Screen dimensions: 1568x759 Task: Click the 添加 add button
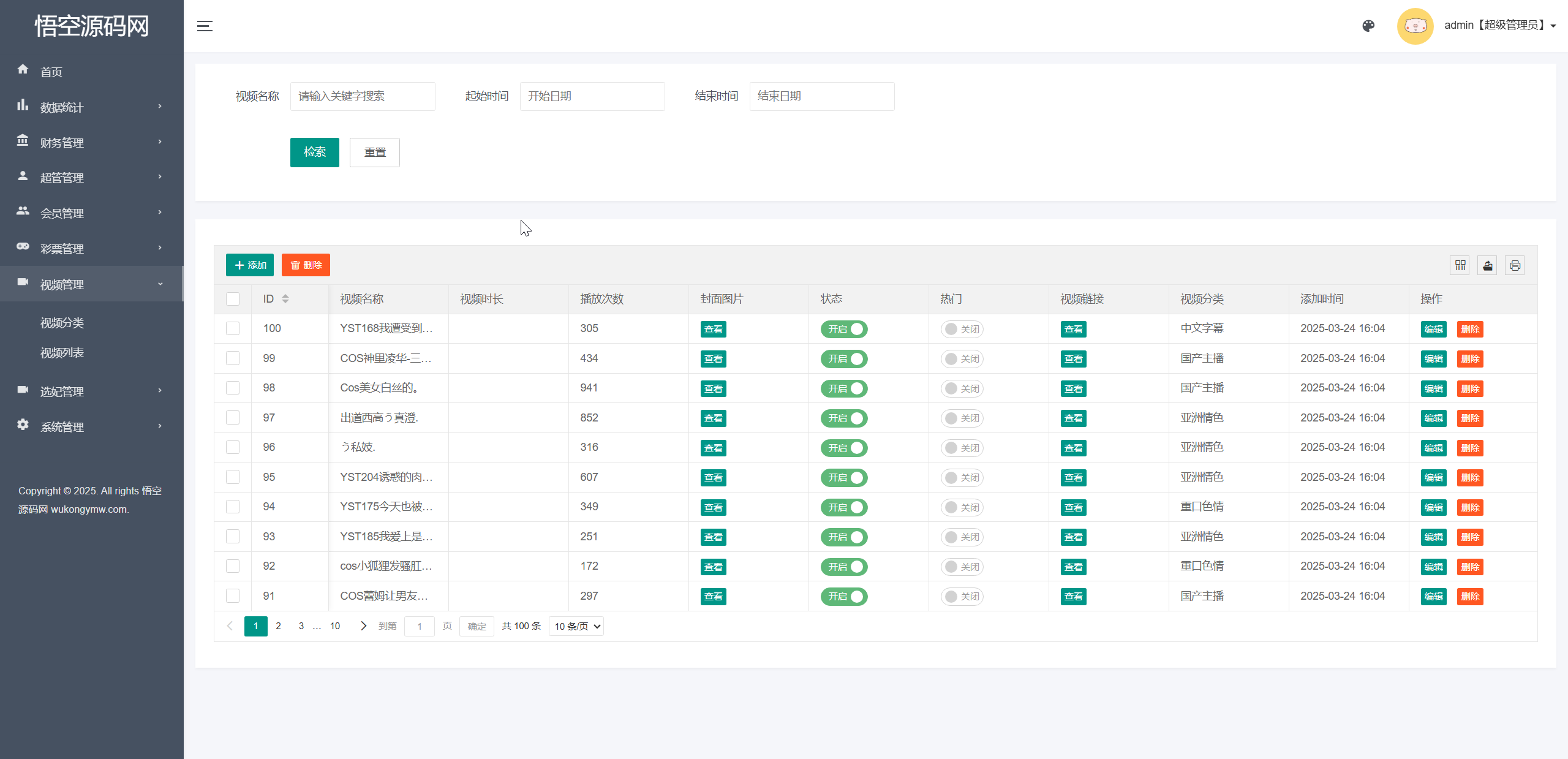pyautogui.click(x=250, y=265)
